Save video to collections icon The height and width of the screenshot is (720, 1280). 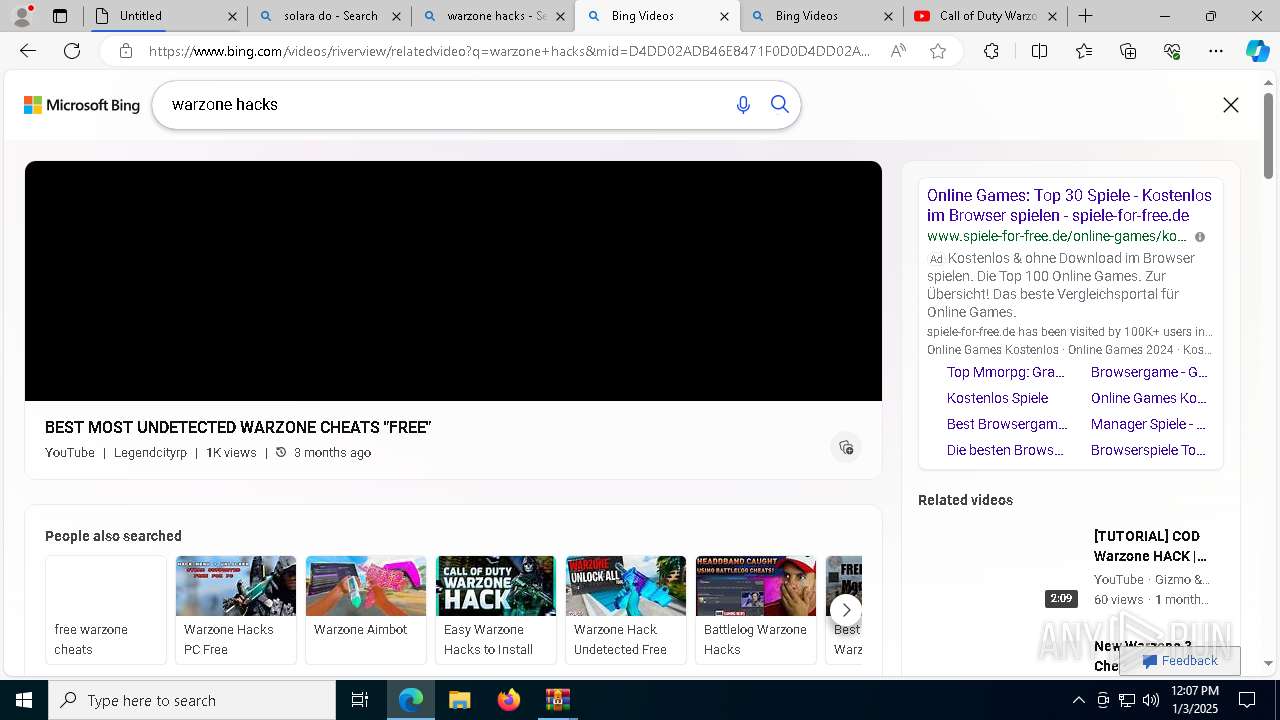(846, 447)
